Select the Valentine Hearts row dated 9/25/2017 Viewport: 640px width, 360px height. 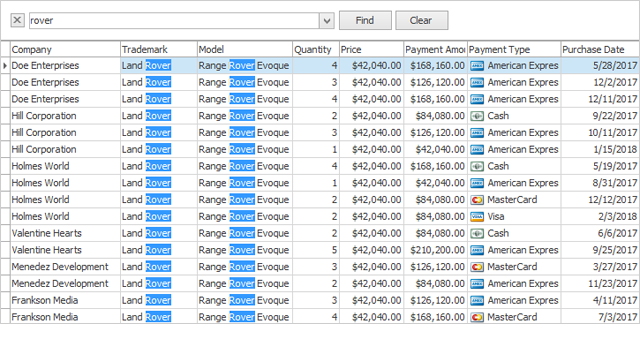320,250
